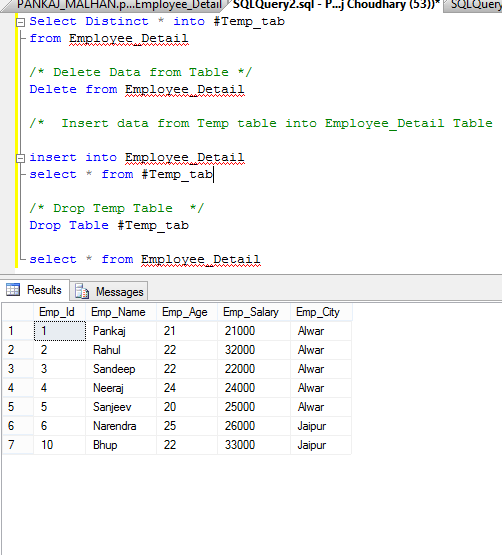The image size is (502, 555).
Task: Select the Emp_Id column header
Action: tap(59, 312)
